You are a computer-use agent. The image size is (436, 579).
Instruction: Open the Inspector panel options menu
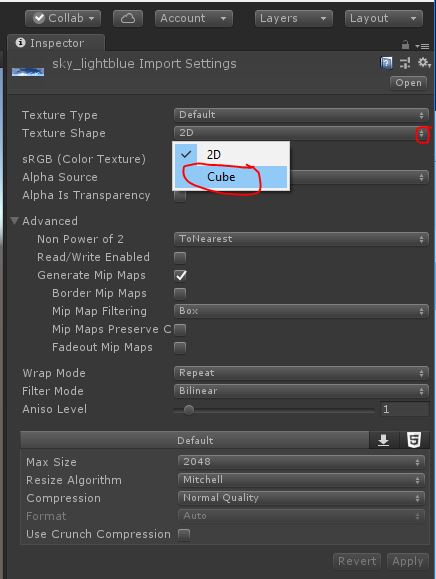(x=422, y=46)
